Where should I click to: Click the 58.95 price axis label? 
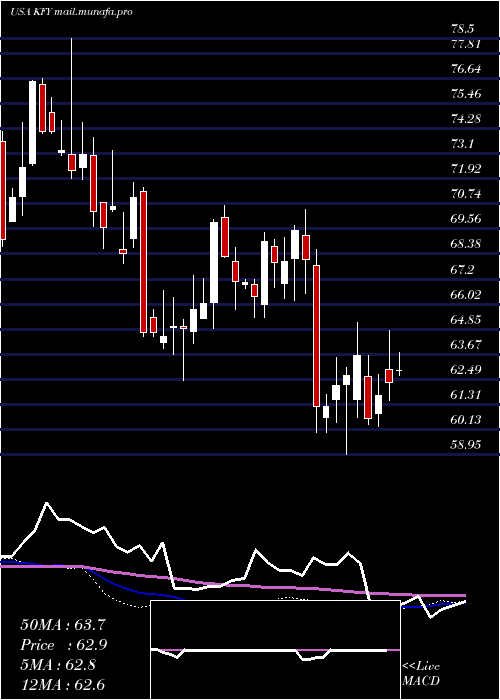(467, 445)
